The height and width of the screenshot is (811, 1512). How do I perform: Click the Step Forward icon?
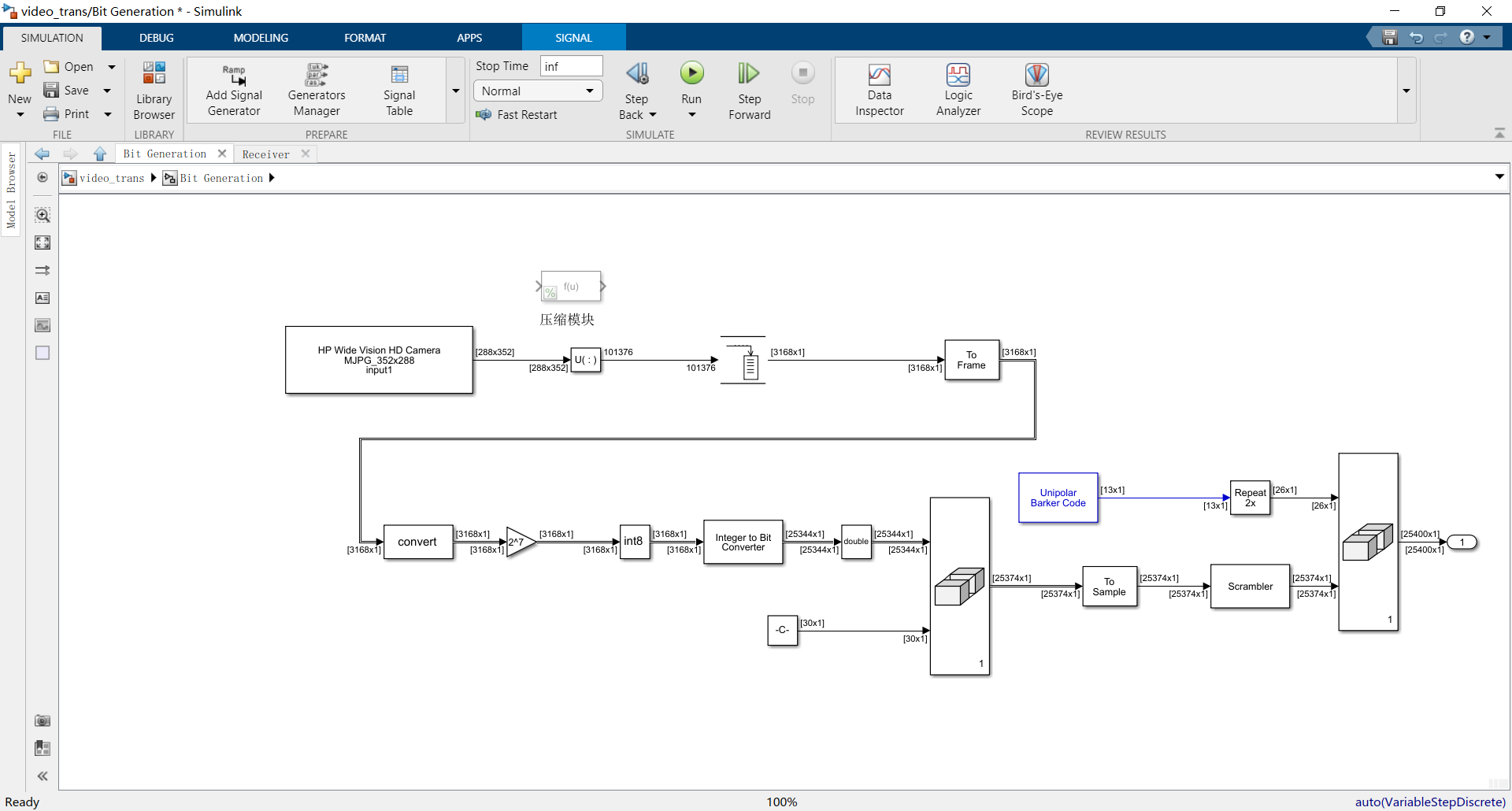749,72
